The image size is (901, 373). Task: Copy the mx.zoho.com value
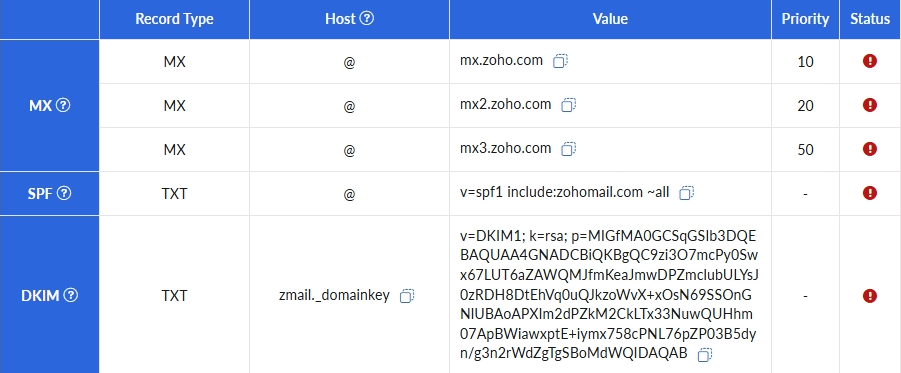(x=560, y=61)
